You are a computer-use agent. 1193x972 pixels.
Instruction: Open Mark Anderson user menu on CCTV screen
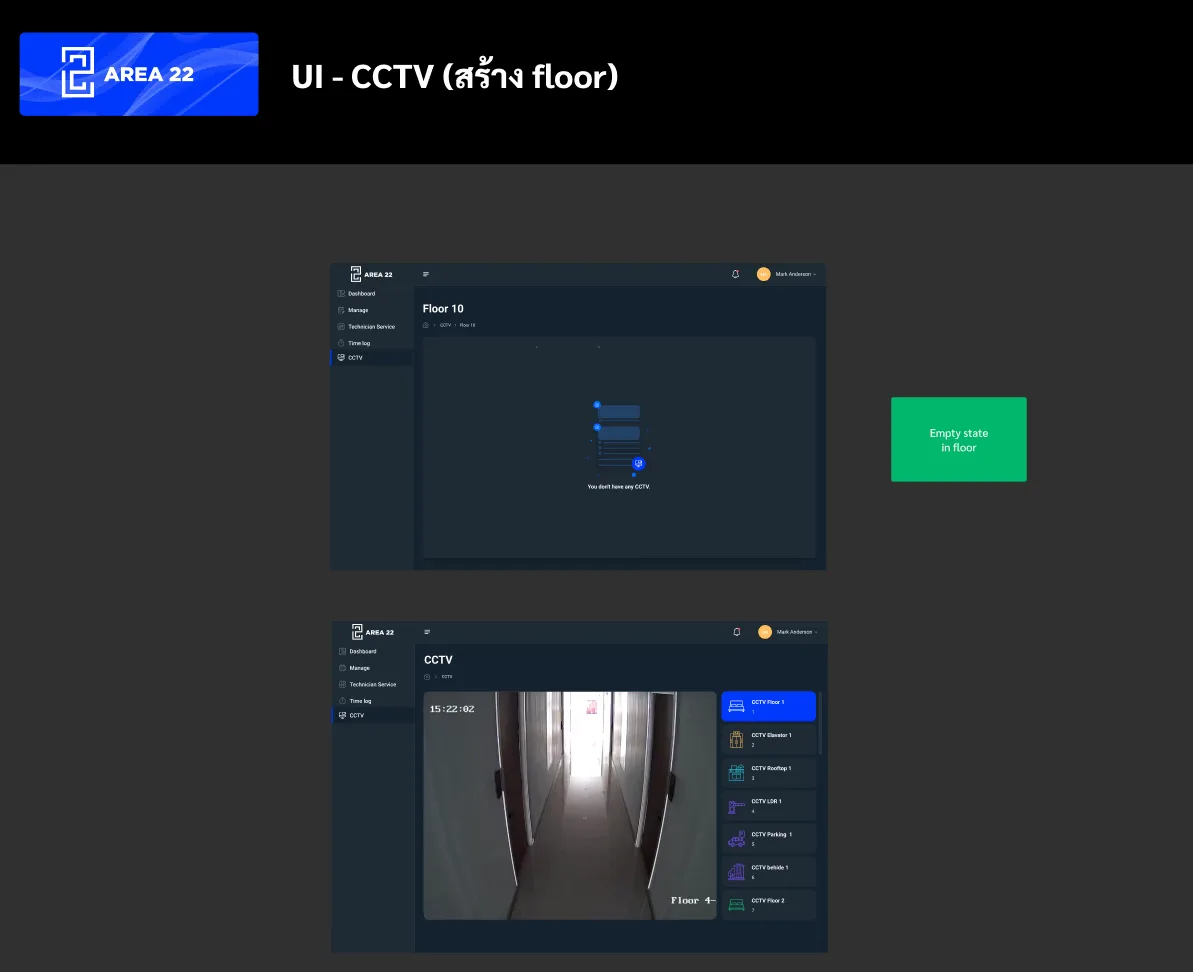pyautogui.click(x=788, y=632)
